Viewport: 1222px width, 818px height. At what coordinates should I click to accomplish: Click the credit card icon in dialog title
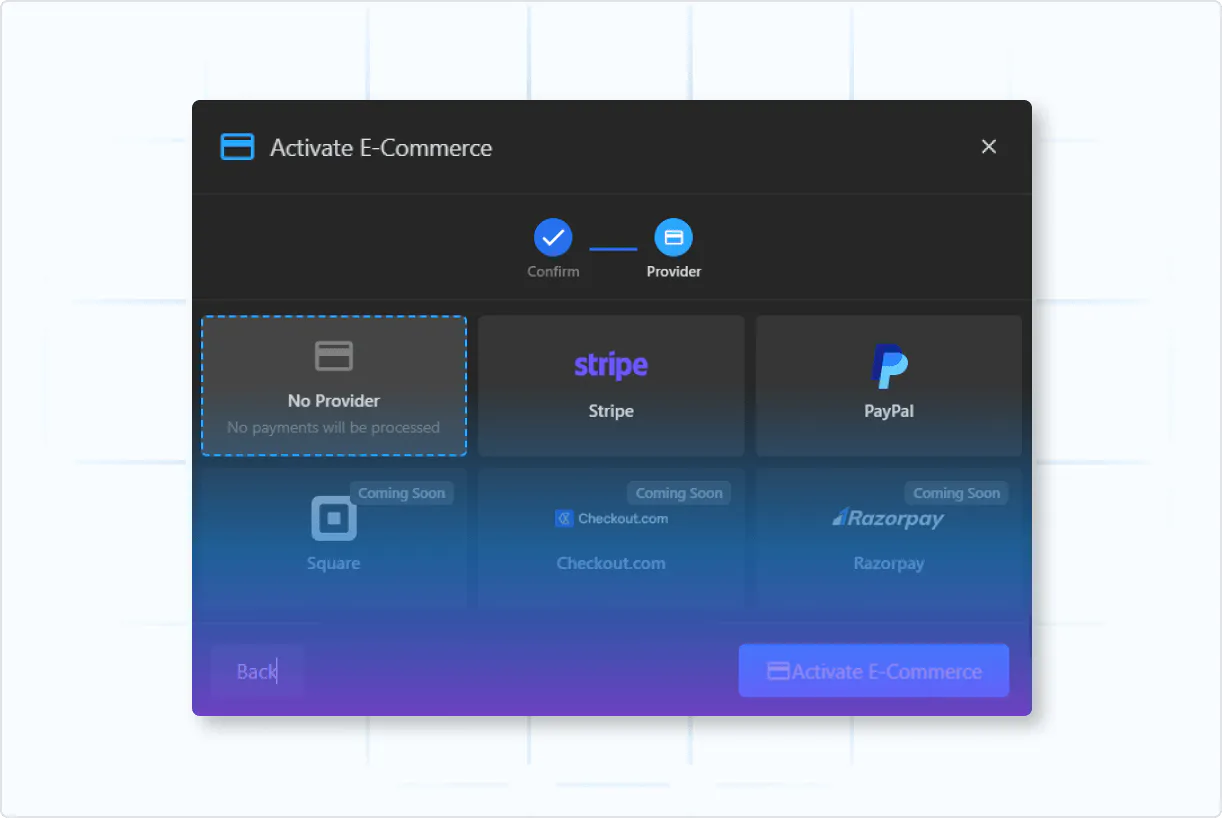pyautogui.click(x=237, y=147)
